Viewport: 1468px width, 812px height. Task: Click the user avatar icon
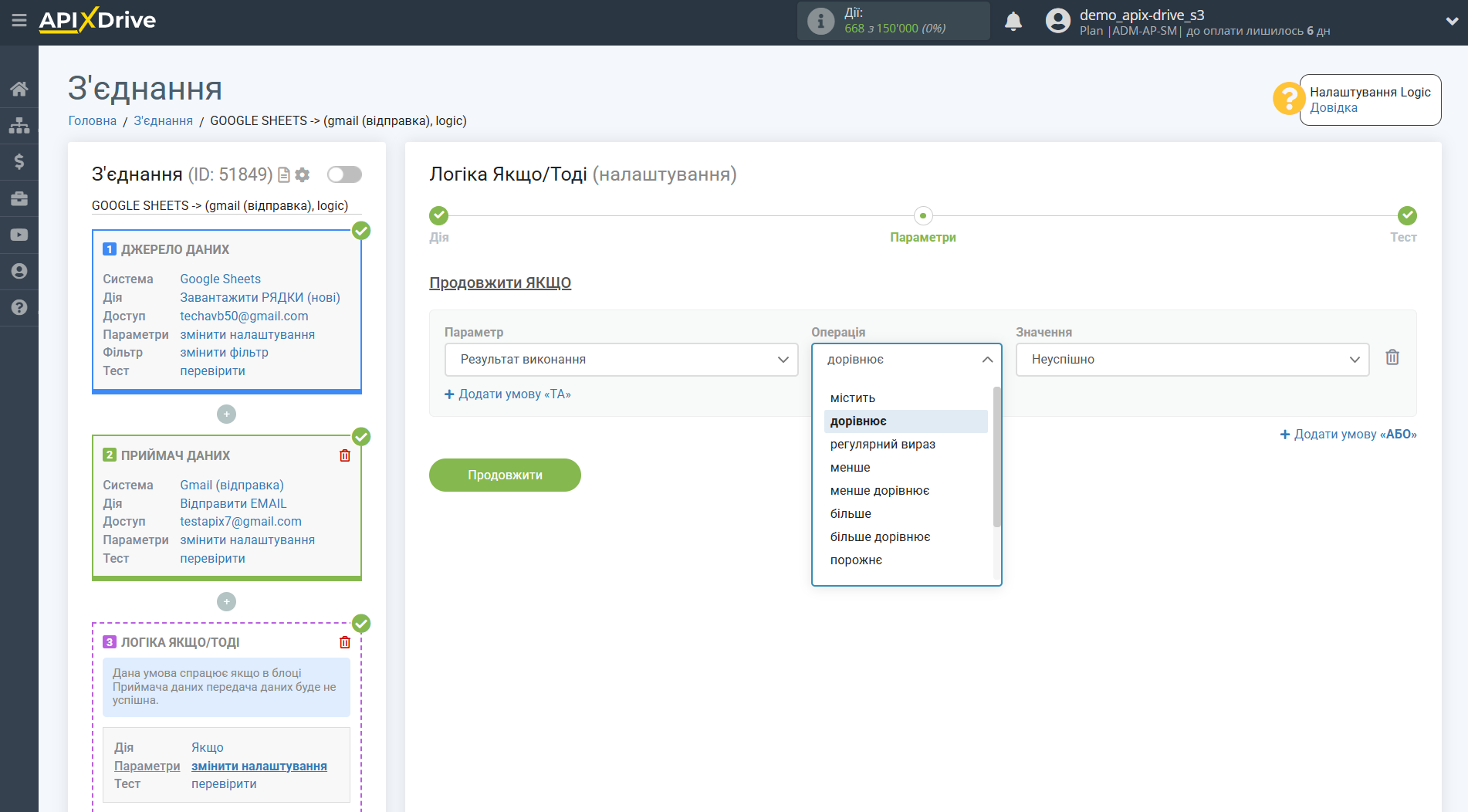pos(1058,21)
